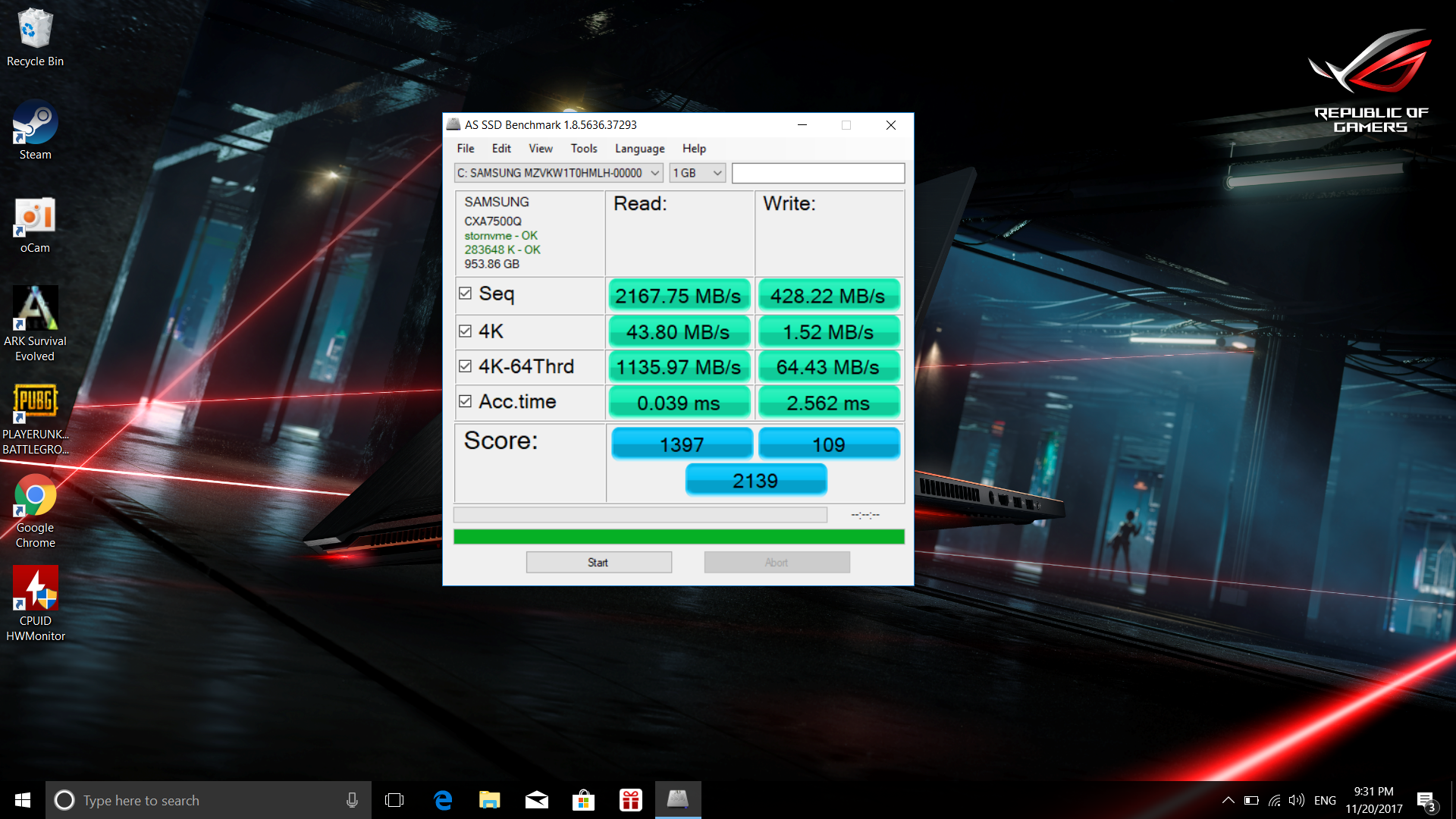Open the File menu

(x=466, y=149)
